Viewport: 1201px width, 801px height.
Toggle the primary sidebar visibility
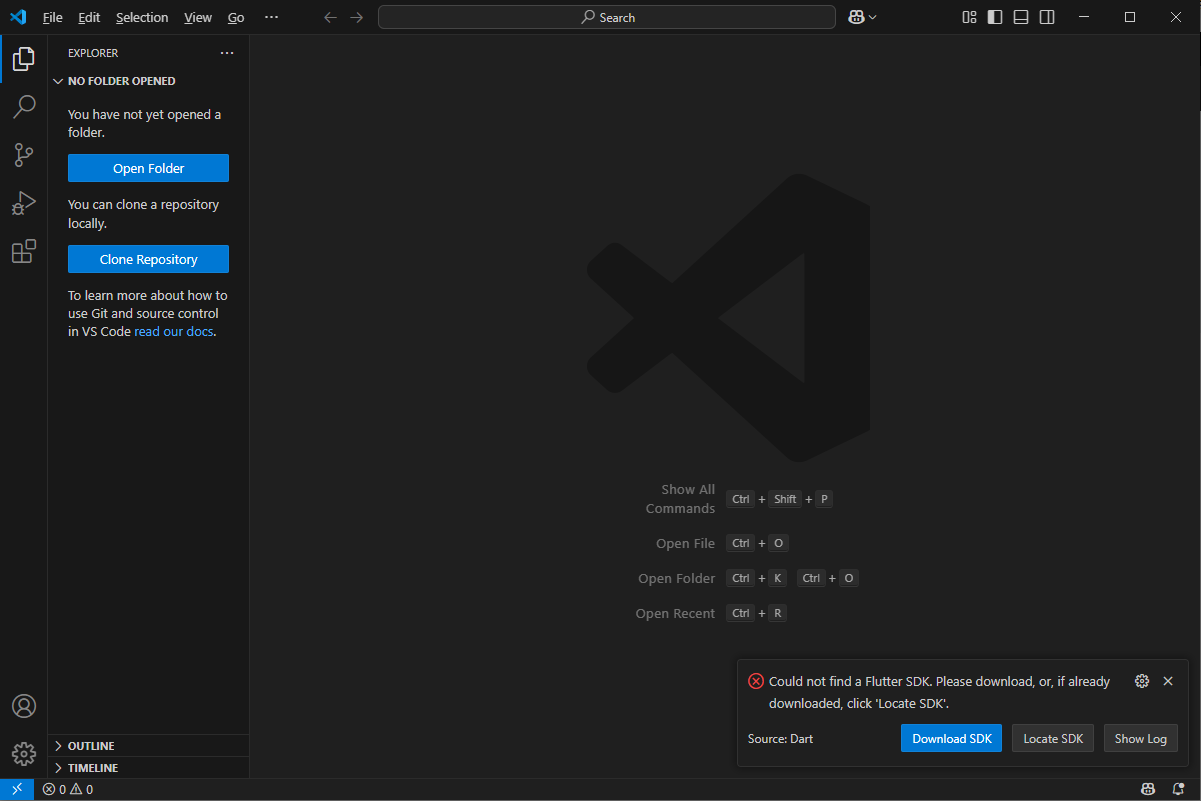[994, 17]
